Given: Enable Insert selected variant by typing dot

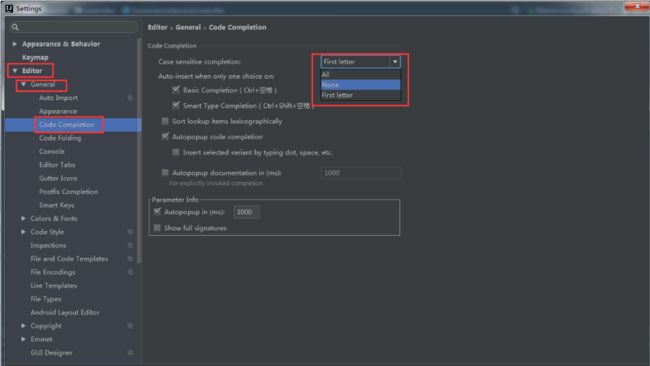Looking at the screenshot, I should pos(176,152).
